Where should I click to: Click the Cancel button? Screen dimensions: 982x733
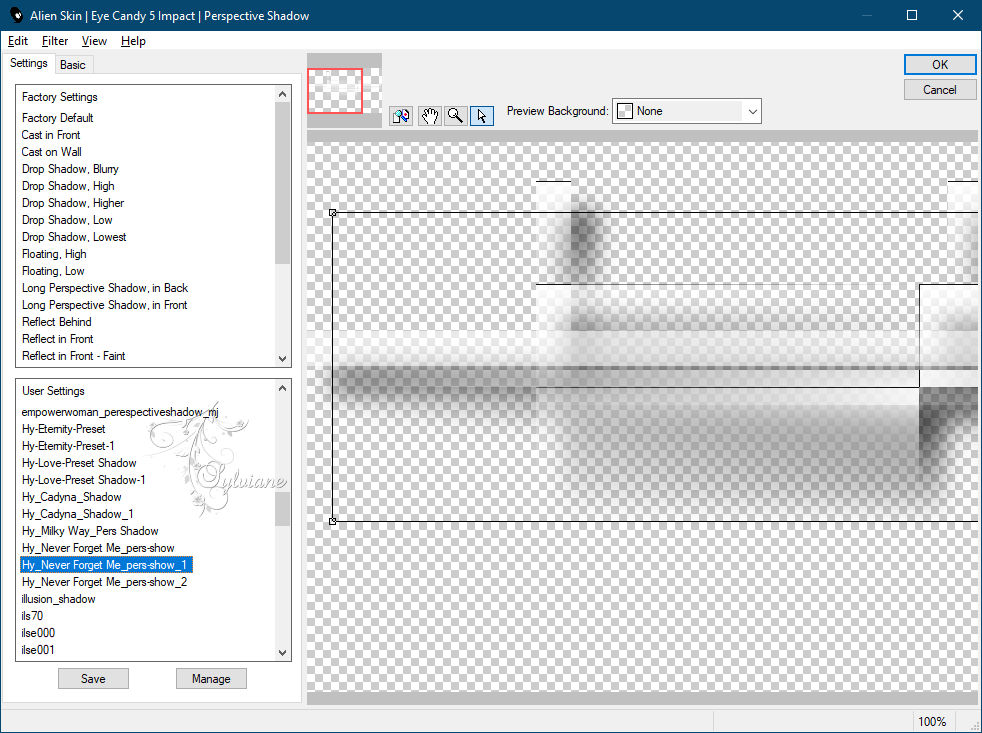(x=939, y=90)
